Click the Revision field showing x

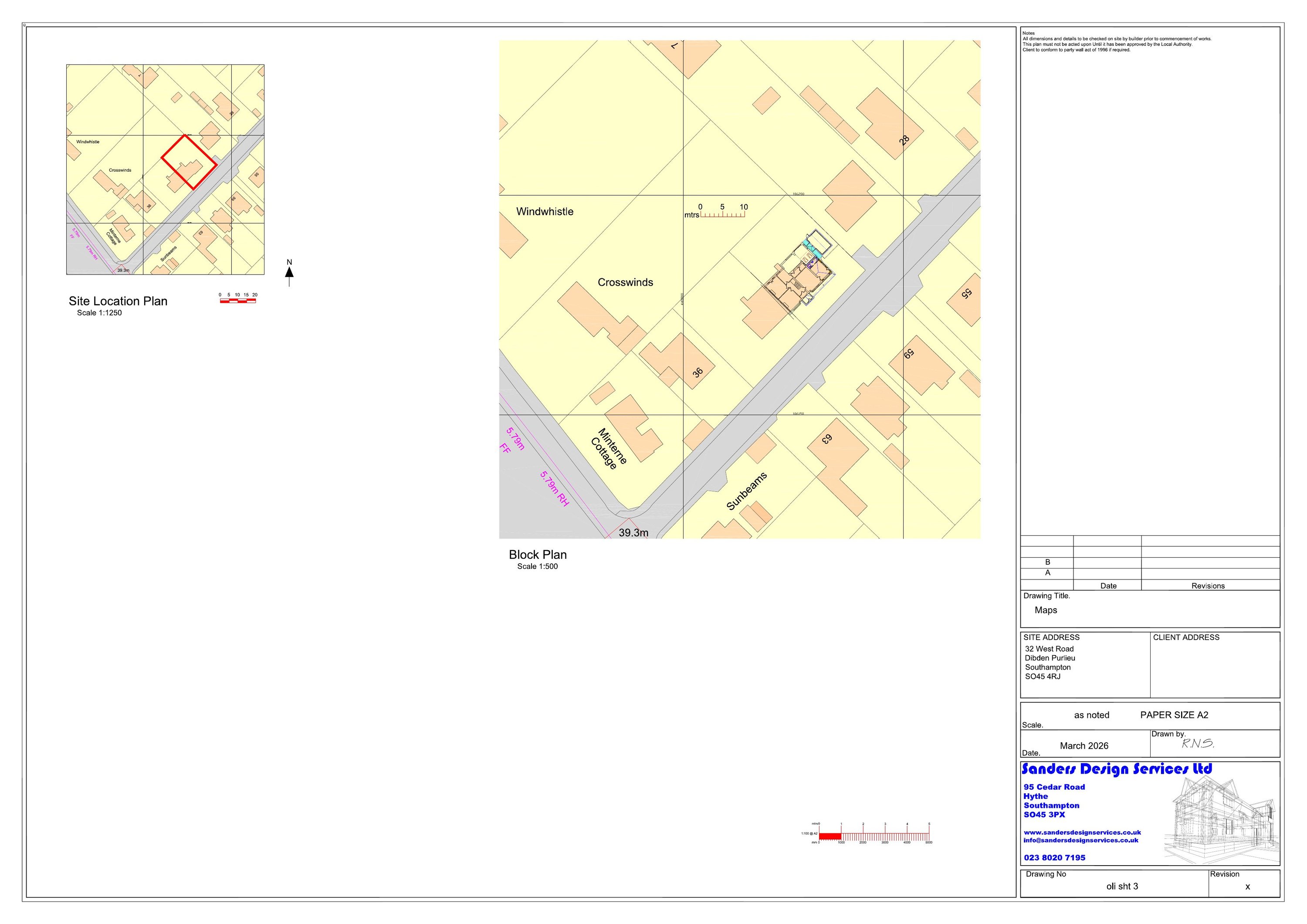point(1247,887)
